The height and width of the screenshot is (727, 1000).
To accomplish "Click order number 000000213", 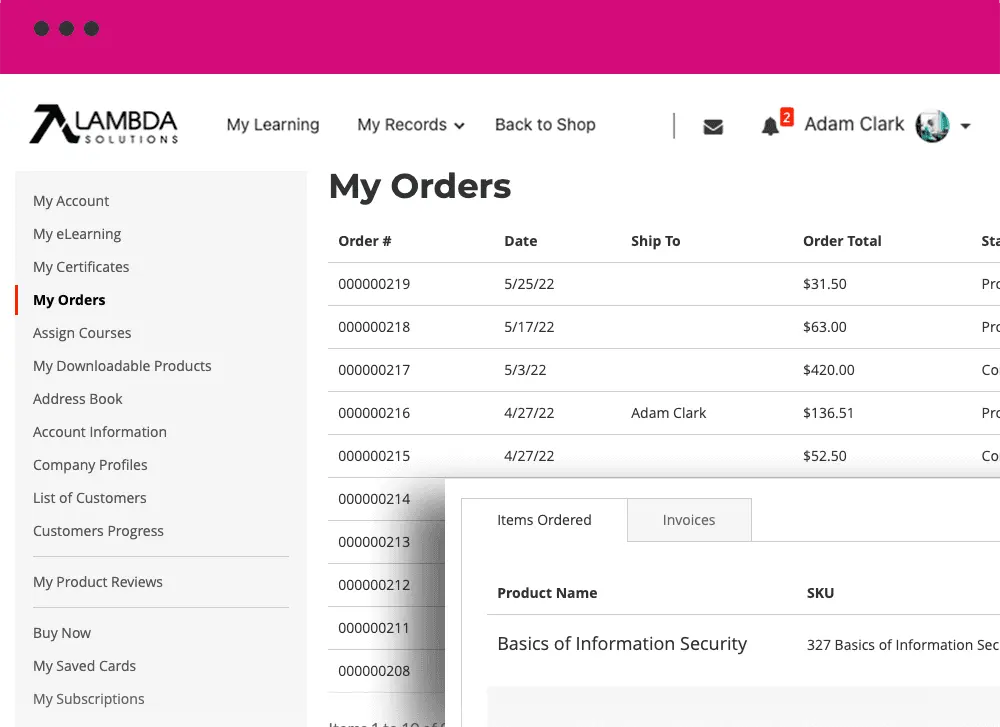I will [374, 543].
